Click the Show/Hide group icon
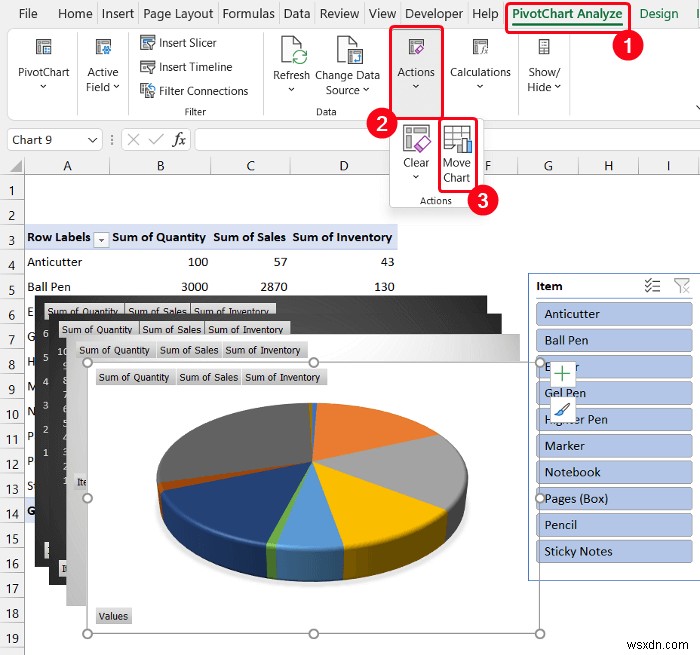Viewport: 700px width, 655px height. point(544,47)
